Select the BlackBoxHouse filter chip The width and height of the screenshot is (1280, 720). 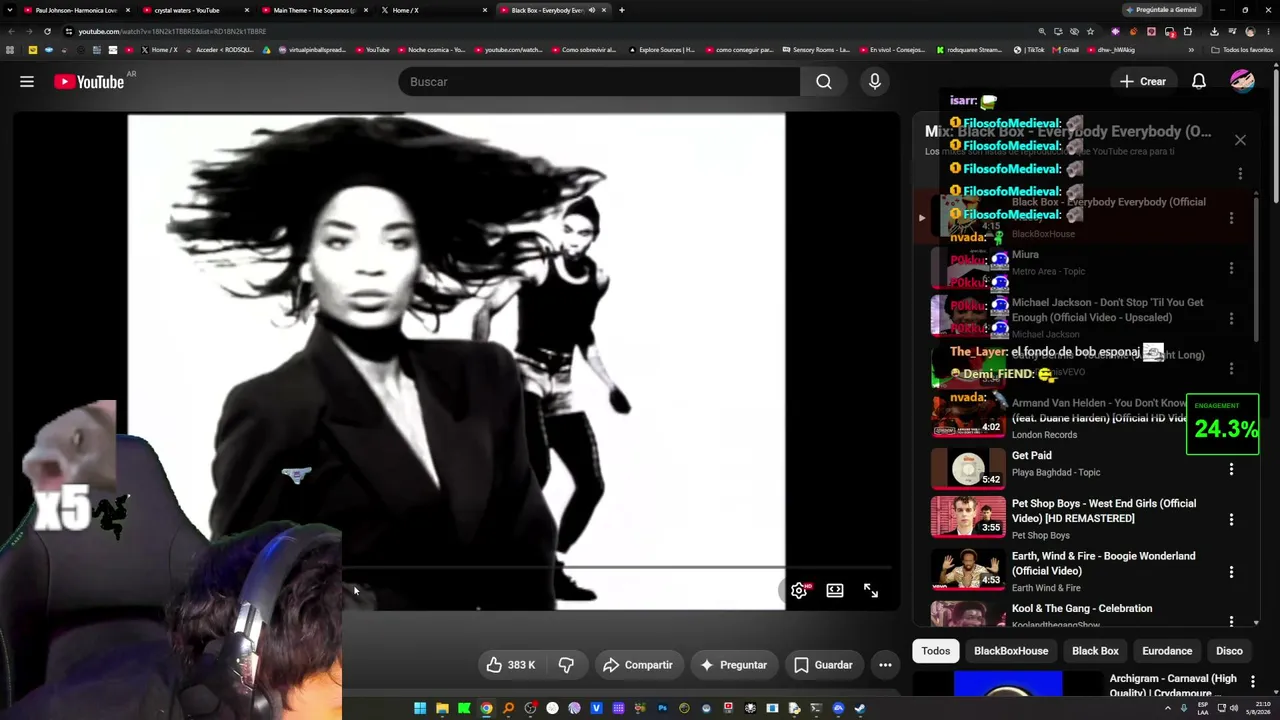coord(1011,651)
